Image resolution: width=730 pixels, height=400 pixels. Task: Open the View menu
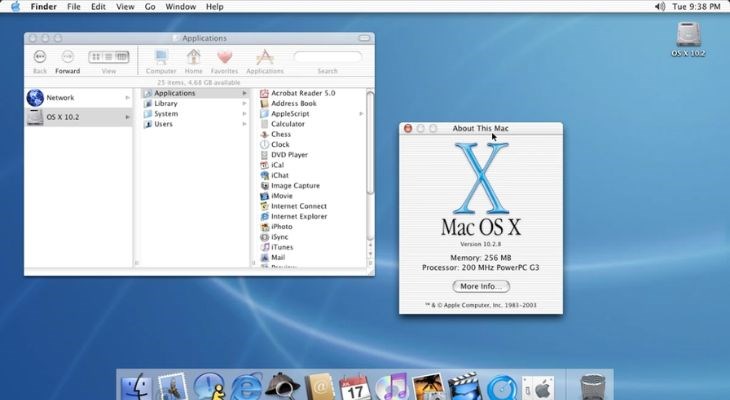click(x=125, y=7)
